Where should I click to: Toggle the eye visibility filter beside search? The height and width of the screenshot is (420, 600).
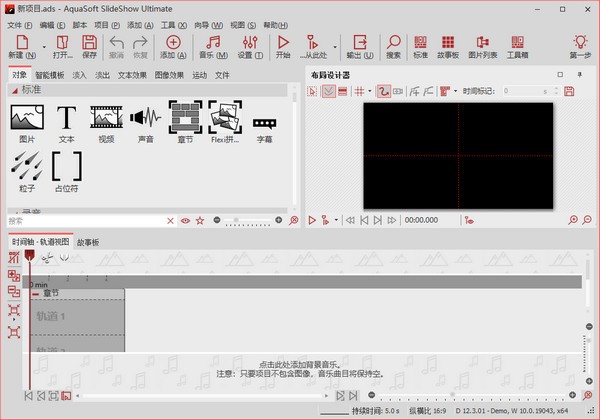tap(184, 219)
